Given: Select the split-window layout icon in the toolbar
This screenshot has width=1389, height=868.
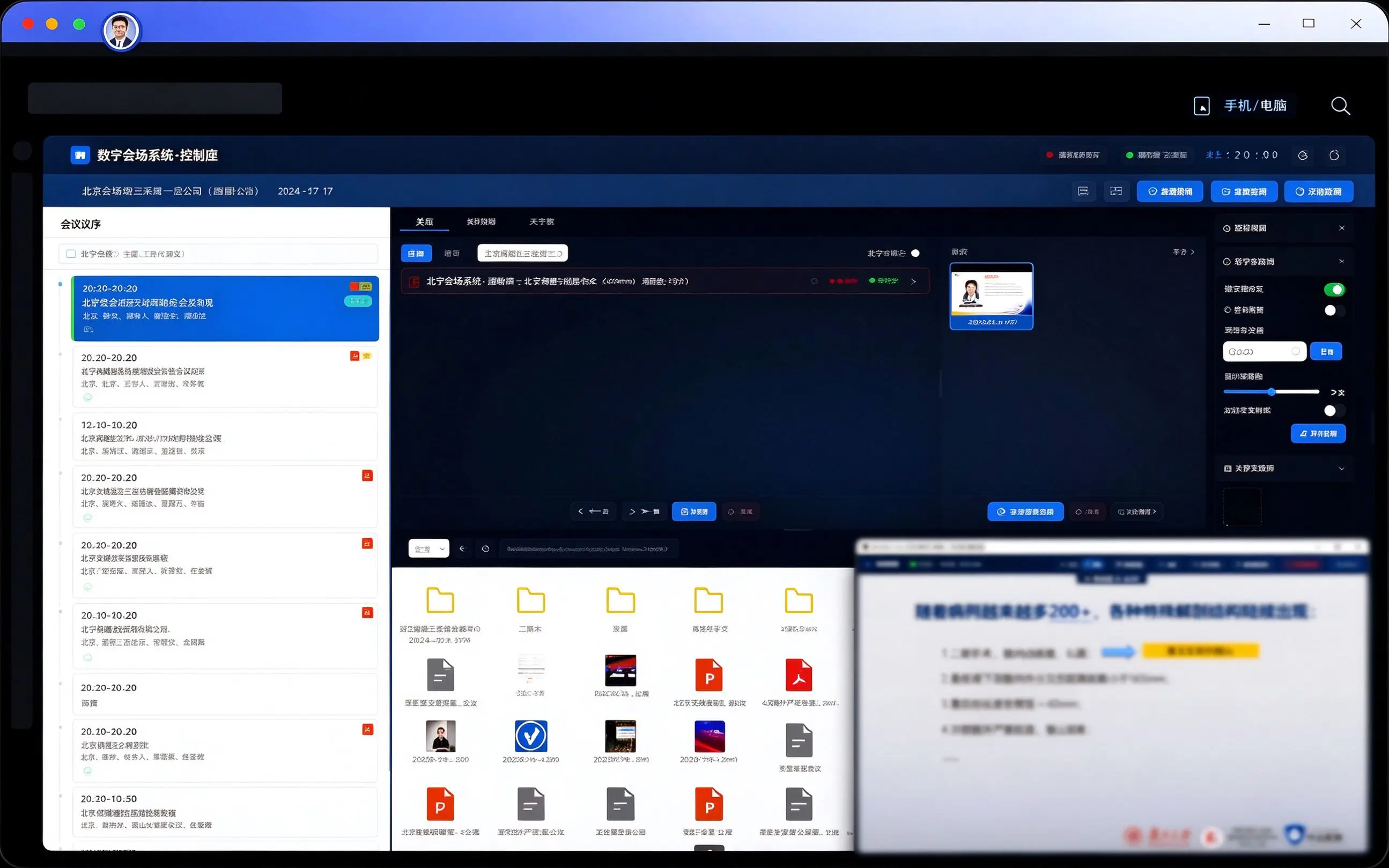Looking at the screenshot, I should click(x=1115, y=191).
